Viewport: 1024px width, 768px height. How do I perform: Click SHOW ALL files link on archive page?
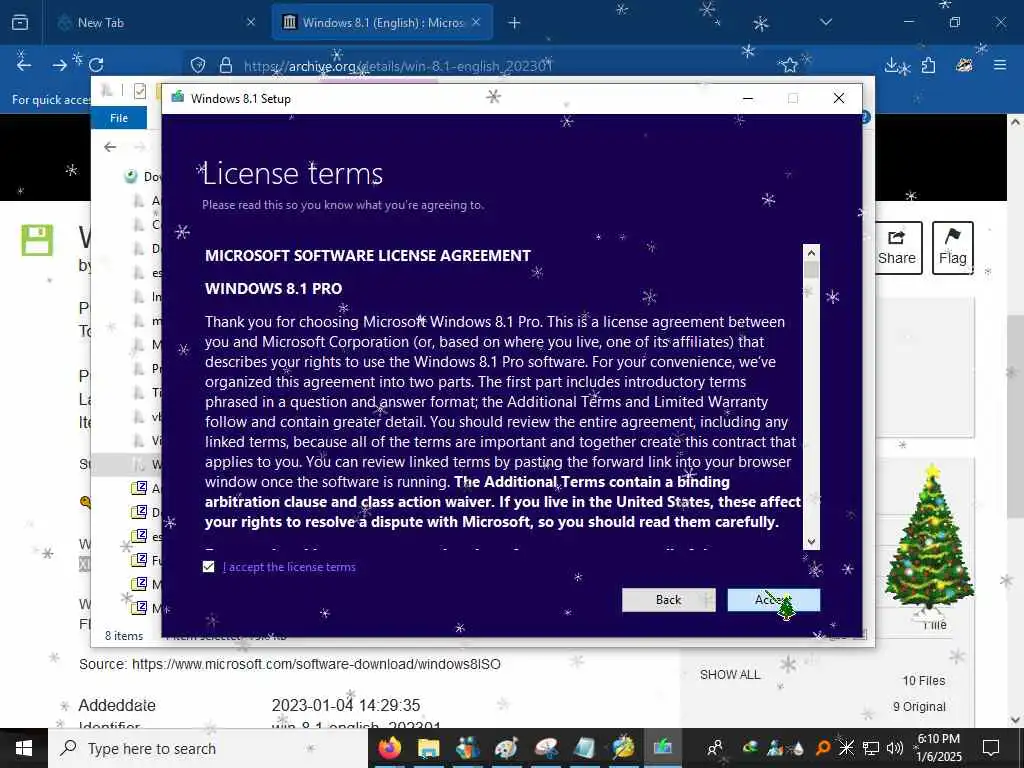click(730, 675)
